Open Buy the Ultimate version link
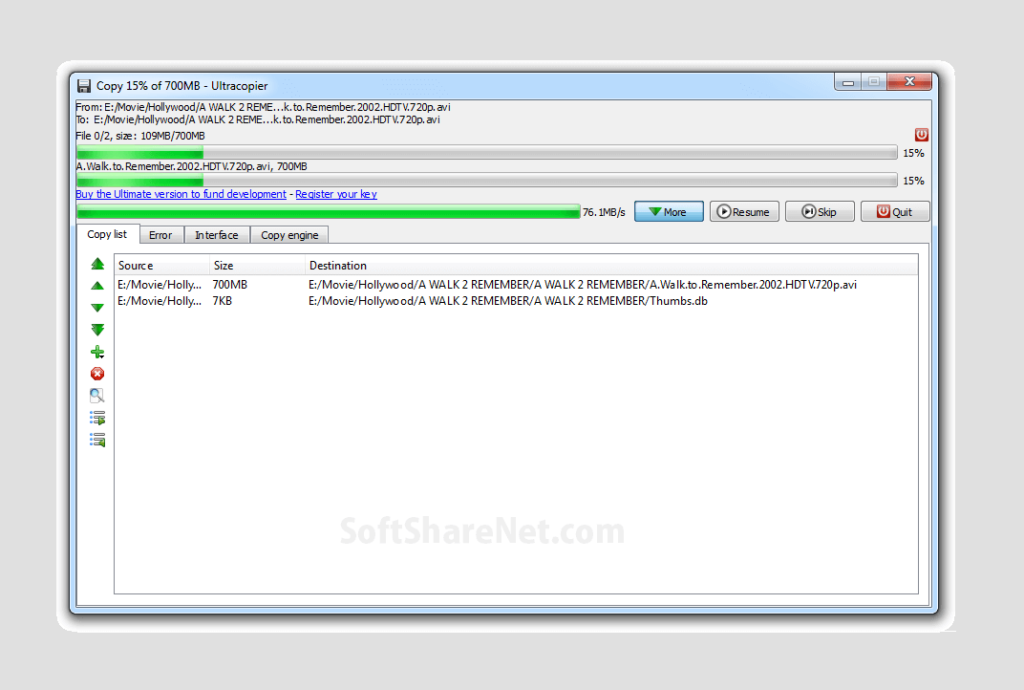 point(181,194)
